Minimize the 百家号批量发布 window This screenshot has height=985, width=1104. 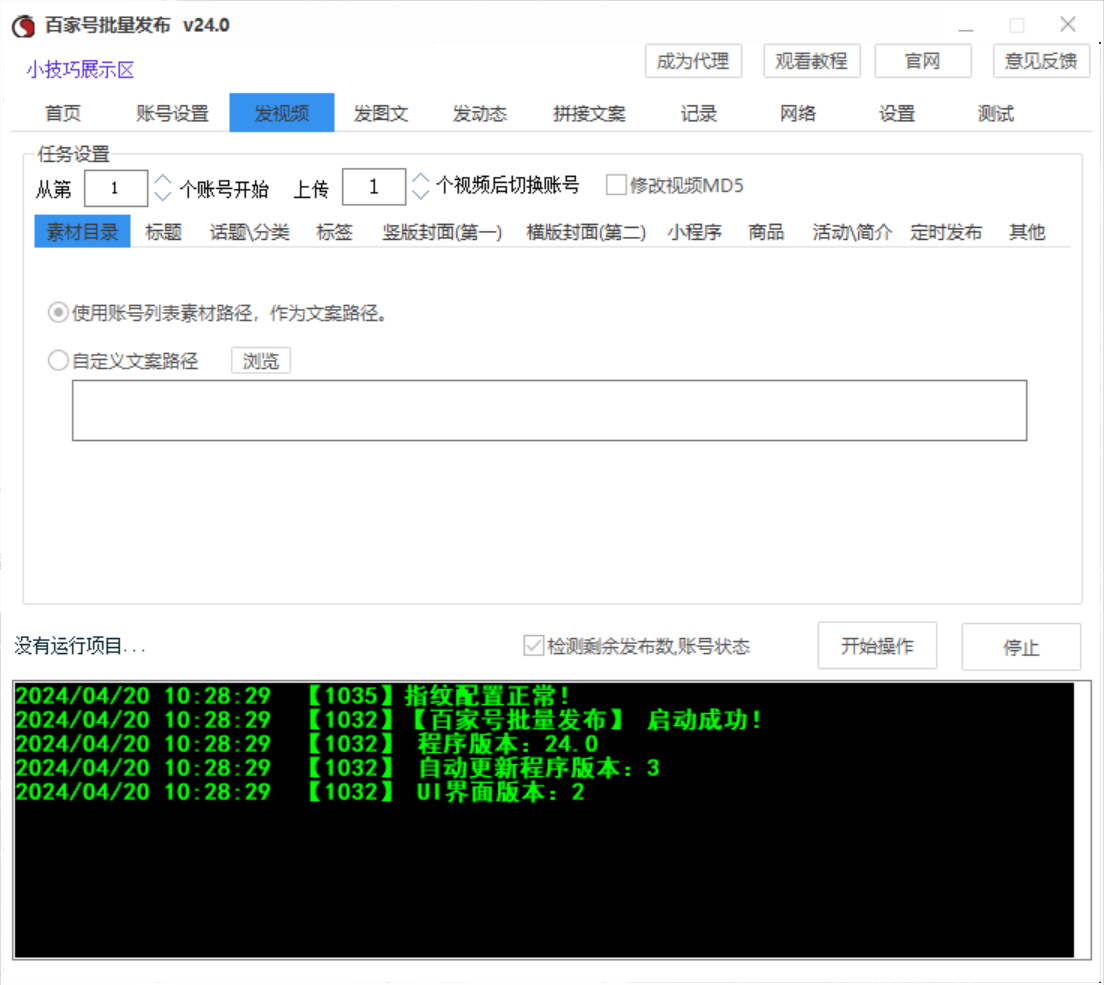click(966, 26)
